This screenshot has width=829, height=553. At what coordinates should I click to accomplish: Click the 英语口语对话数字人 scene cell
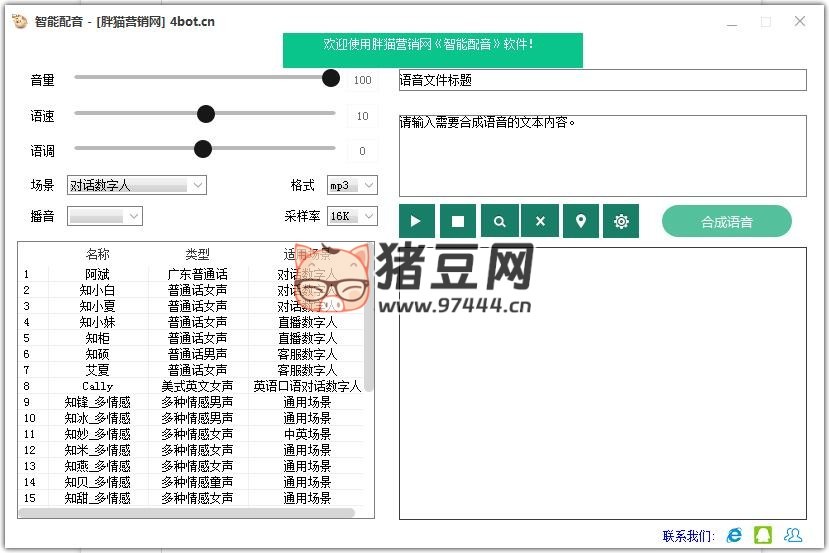click(x=307, y=386)
